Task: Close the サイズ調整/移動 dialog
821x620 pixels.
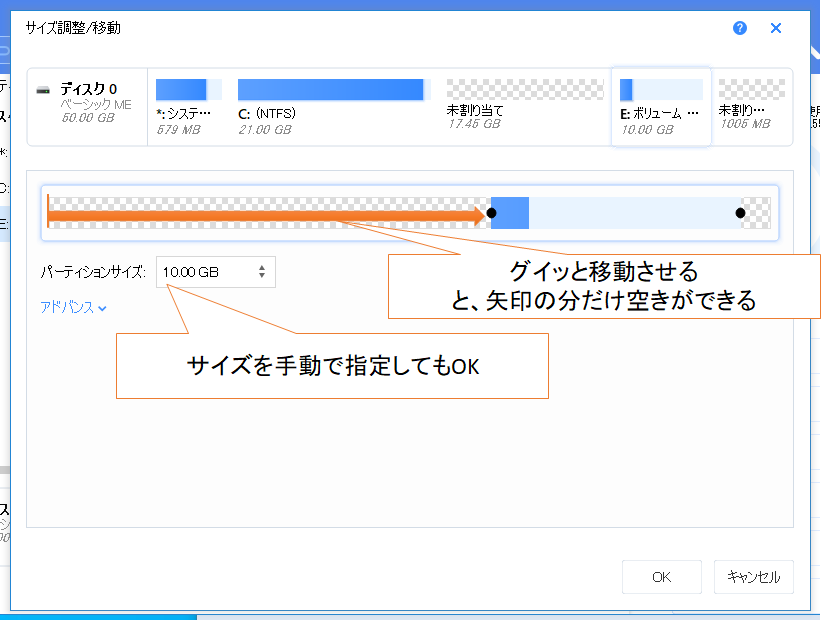Action: pos(775,28)
